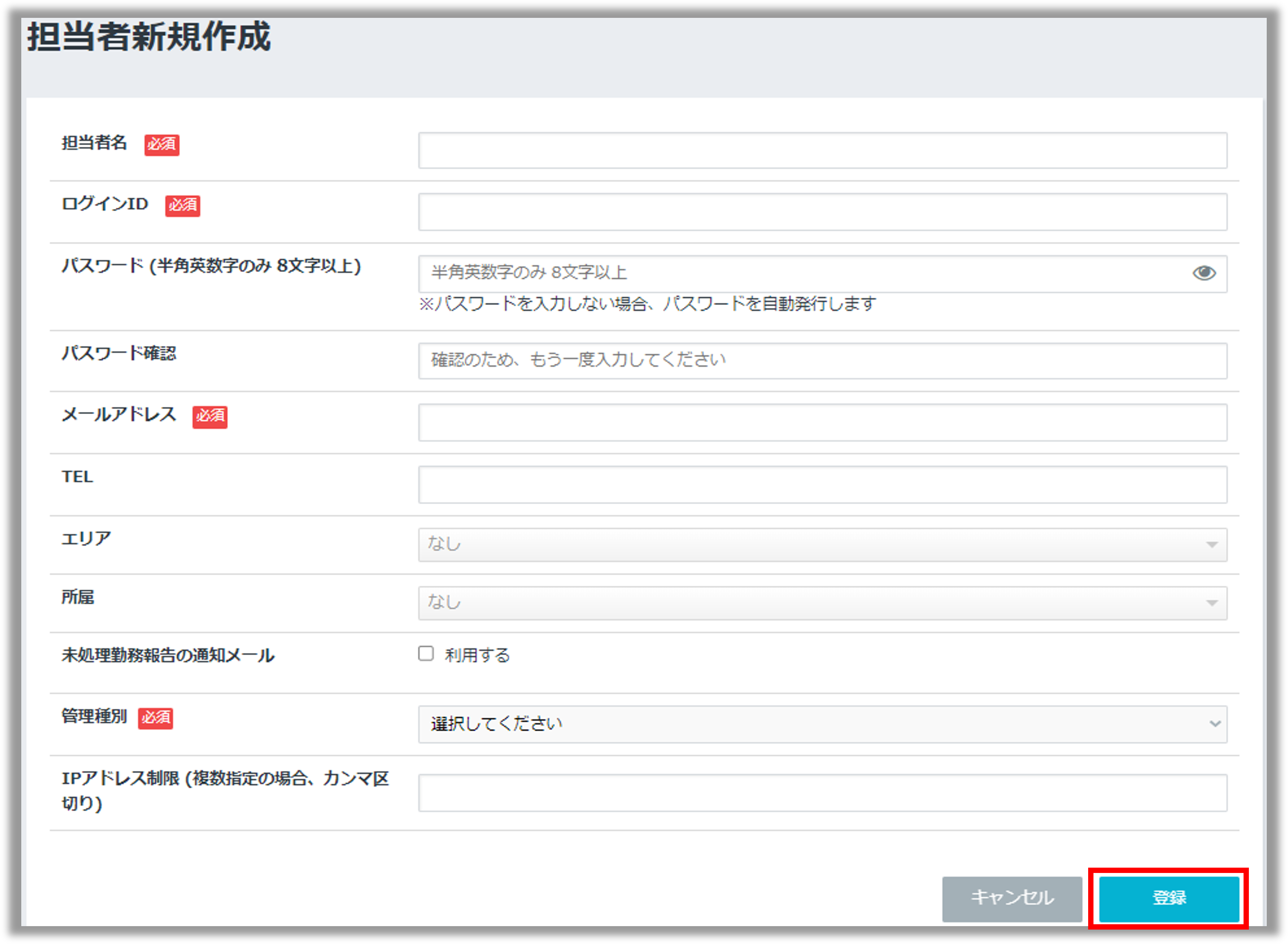Toggle password visibility with the eye icon
1288x944 pixels.
tap(1204, 273)
